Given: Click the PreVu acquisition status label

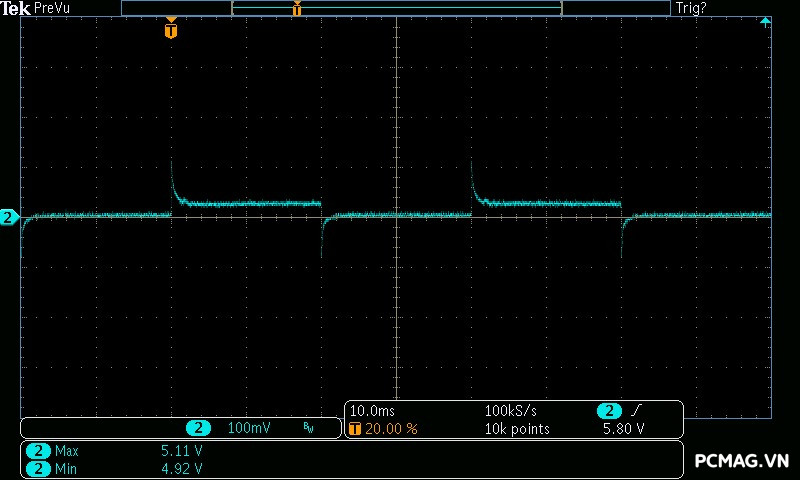Looking at the screenshot, I should (x=52, y=8).
